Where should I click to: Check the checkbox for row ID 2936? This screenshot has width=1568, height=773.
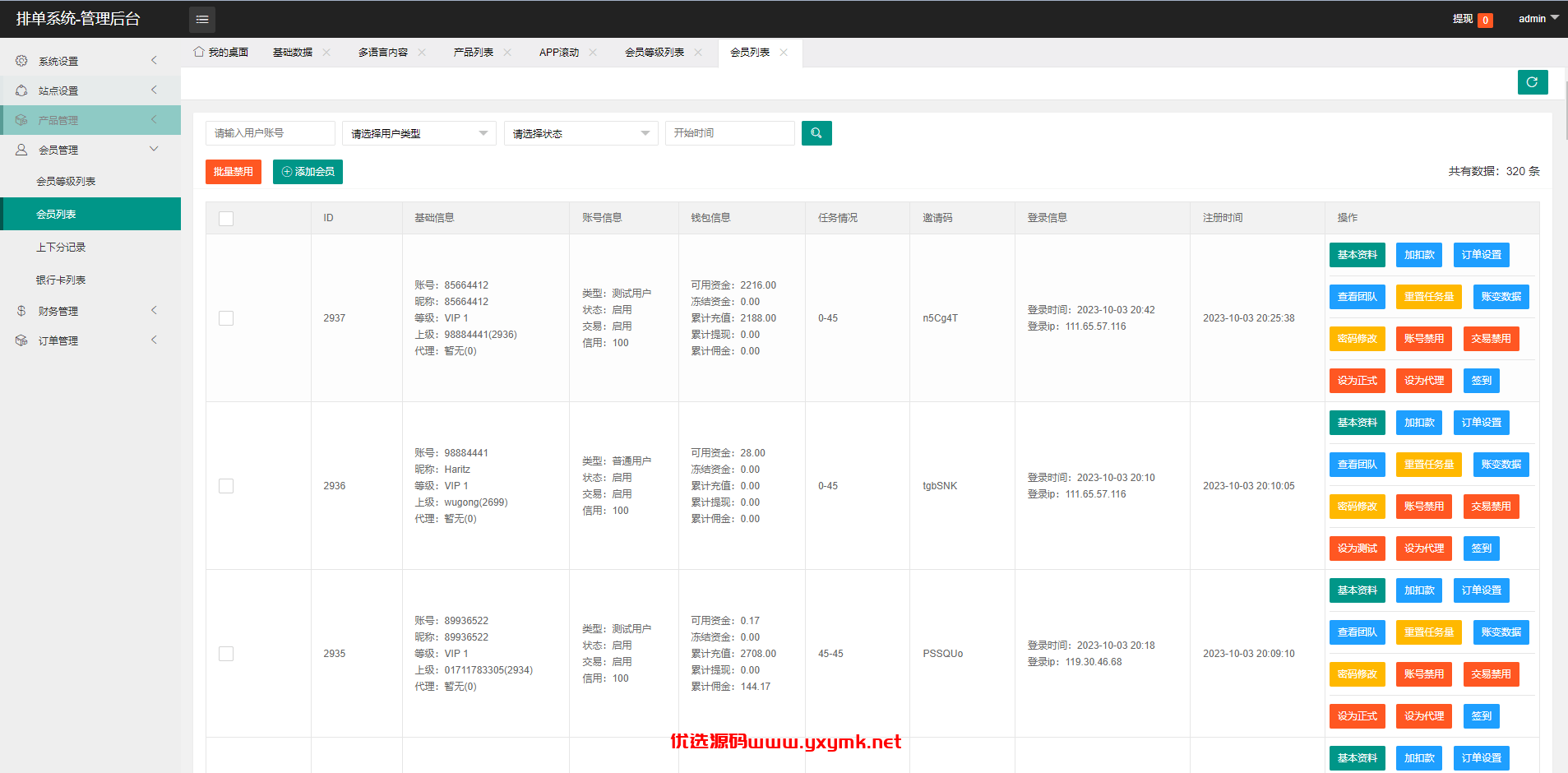pyautogui.click(x=226, y=486)
